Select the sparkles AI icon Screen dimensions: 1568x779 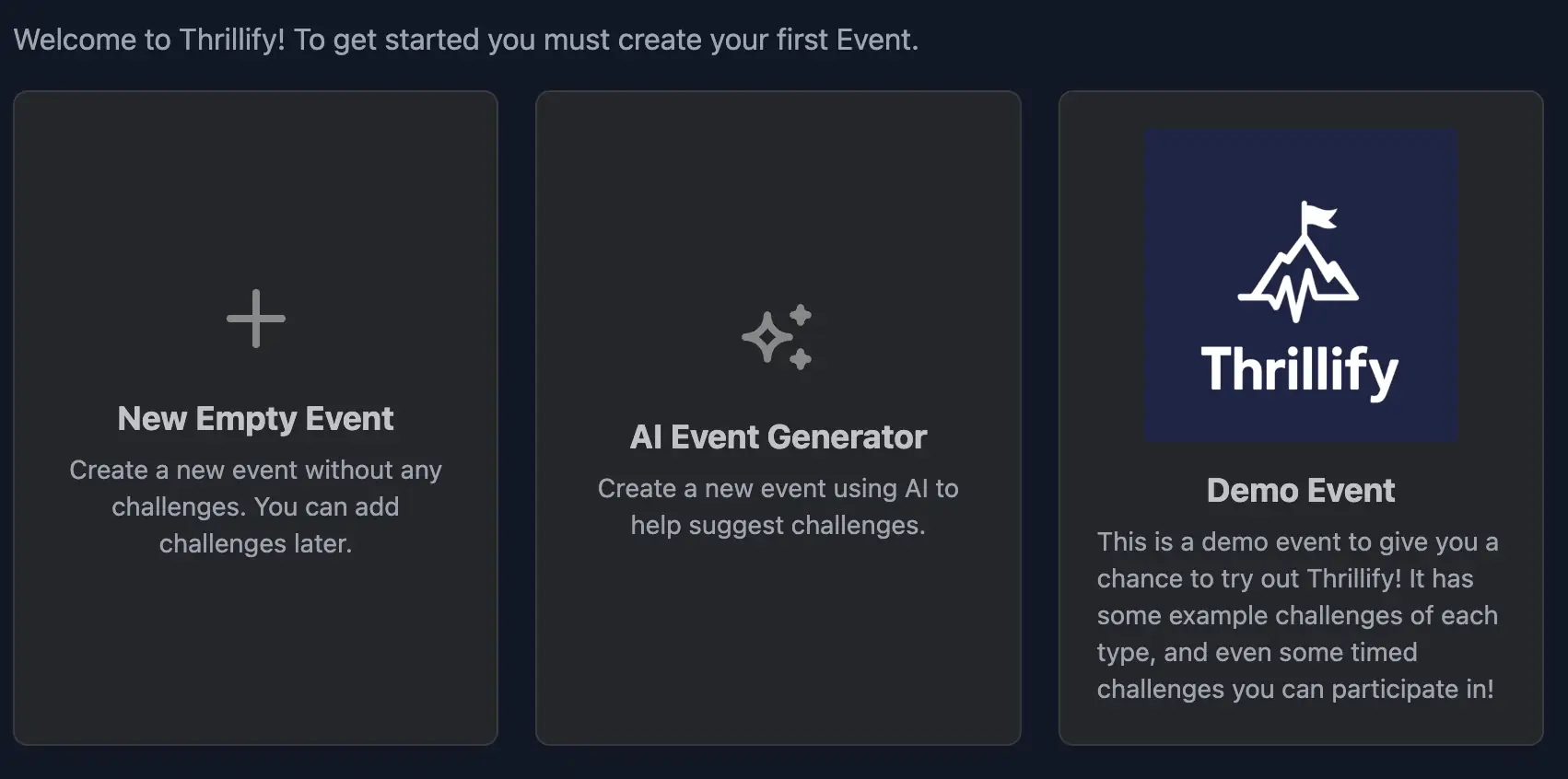coord(778,338)
